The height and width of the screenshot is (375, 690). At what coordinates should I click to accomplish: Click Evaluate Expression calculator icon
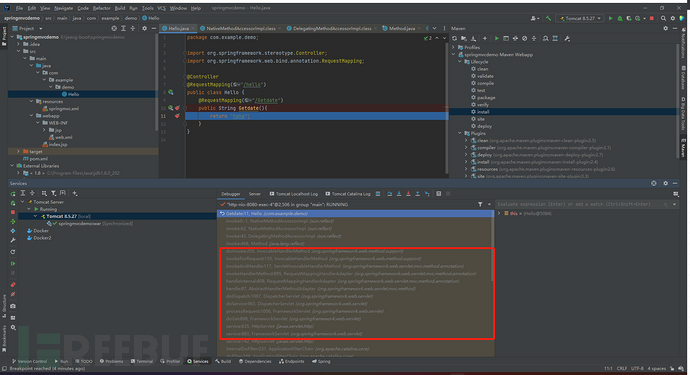pyautogui.click(x=439, y=194)
